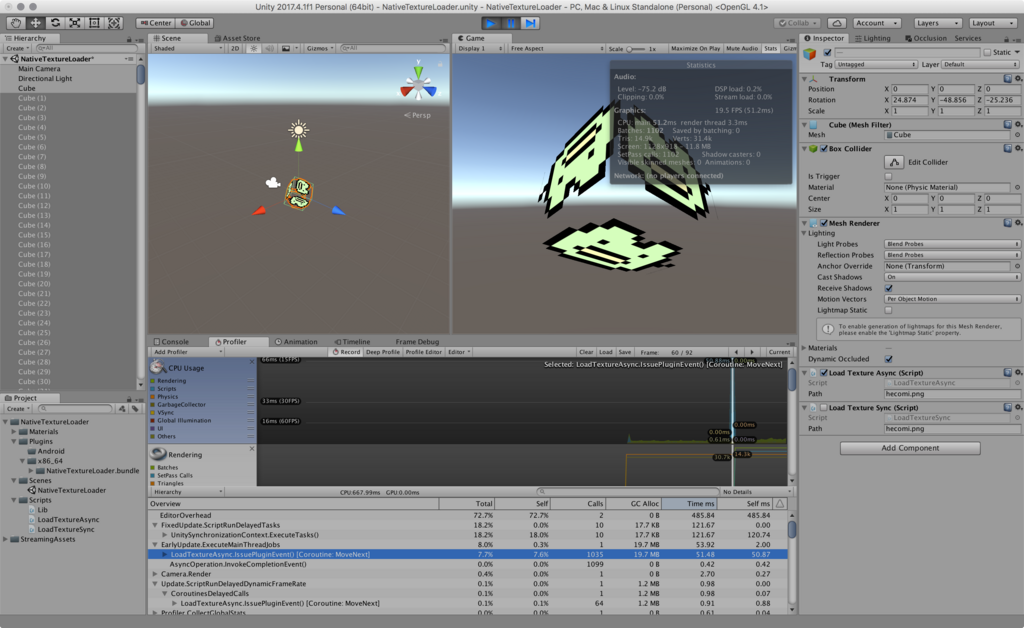Image resolution: width=1024 pixels, height=628 pixels.
Task: Click the Edit Collider icon button
Action: pos(894,162)
